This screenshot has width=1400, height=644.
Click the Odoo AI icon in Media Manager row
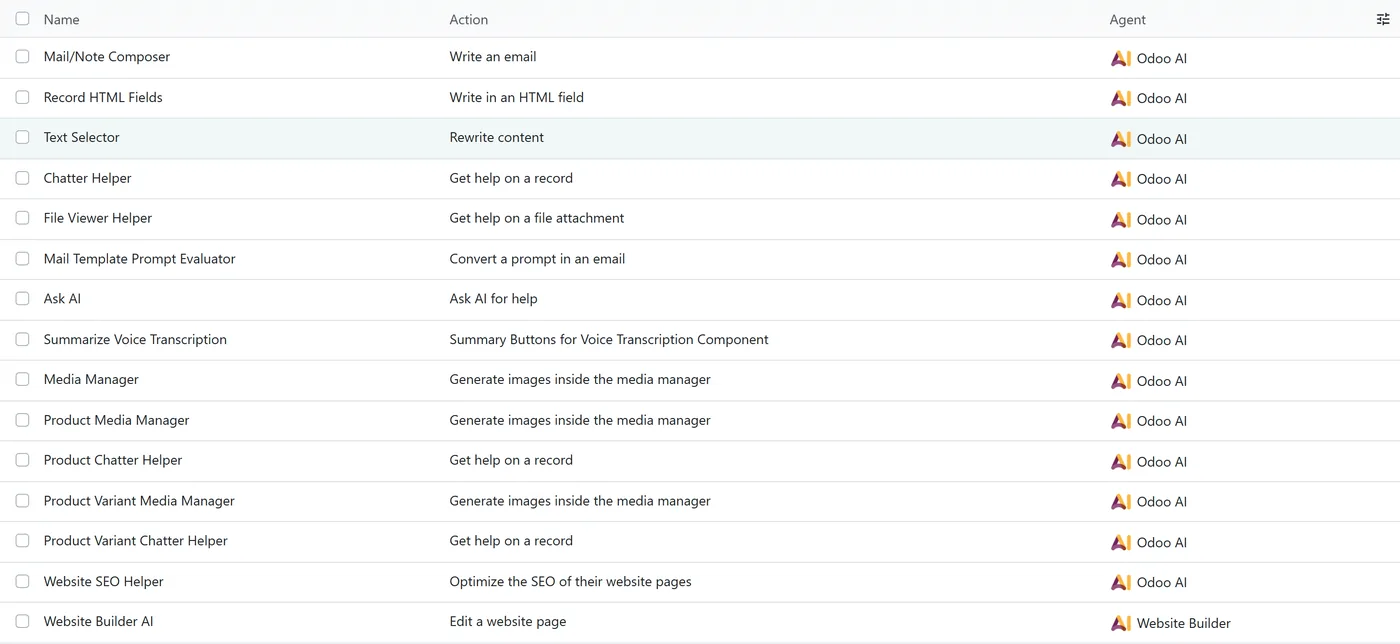click(x=1121, y=381)
